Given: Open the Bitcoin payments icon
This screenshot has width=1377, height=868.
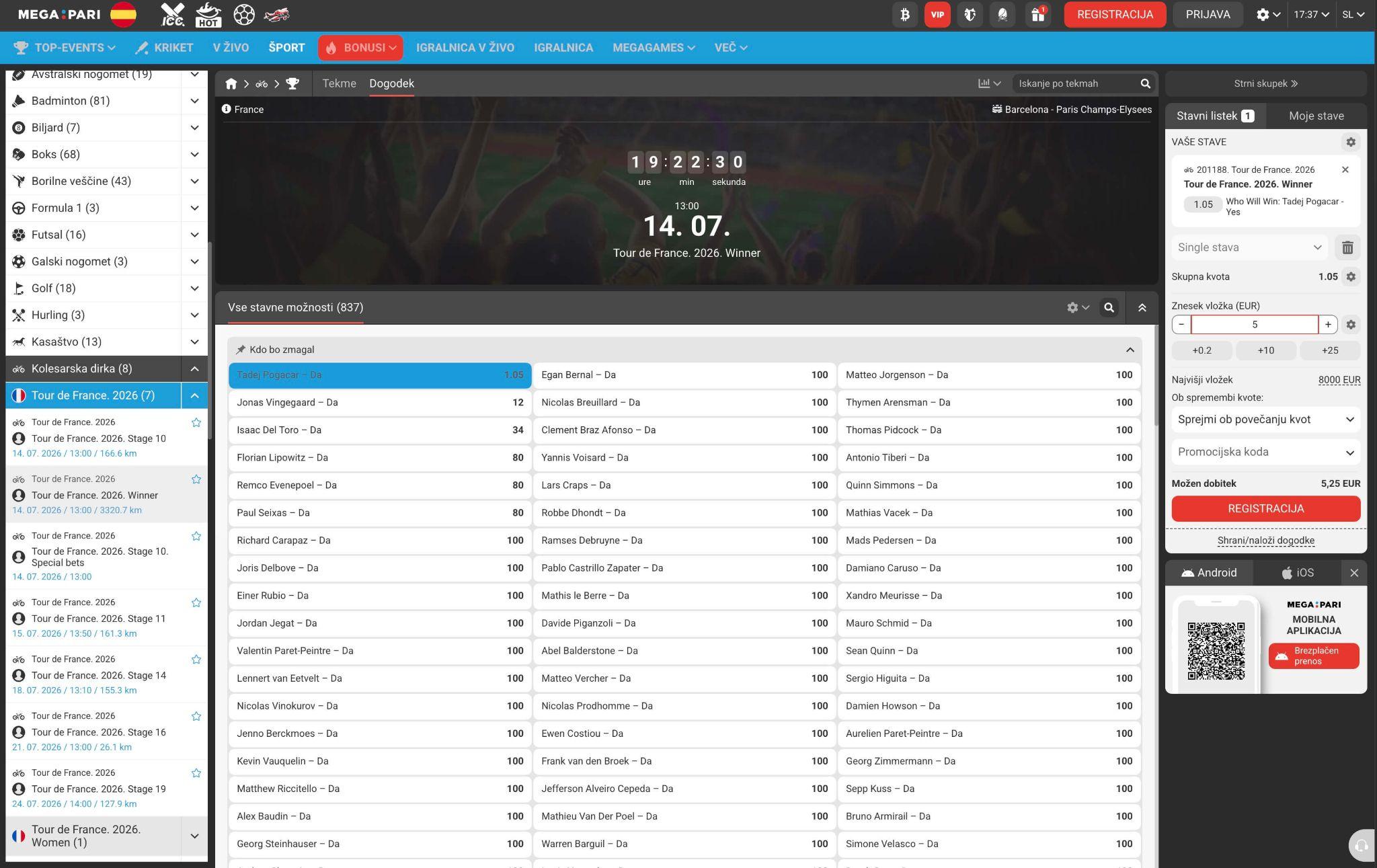Looking at the screenshot, I should pyautogui.click(x=904, y=14).
